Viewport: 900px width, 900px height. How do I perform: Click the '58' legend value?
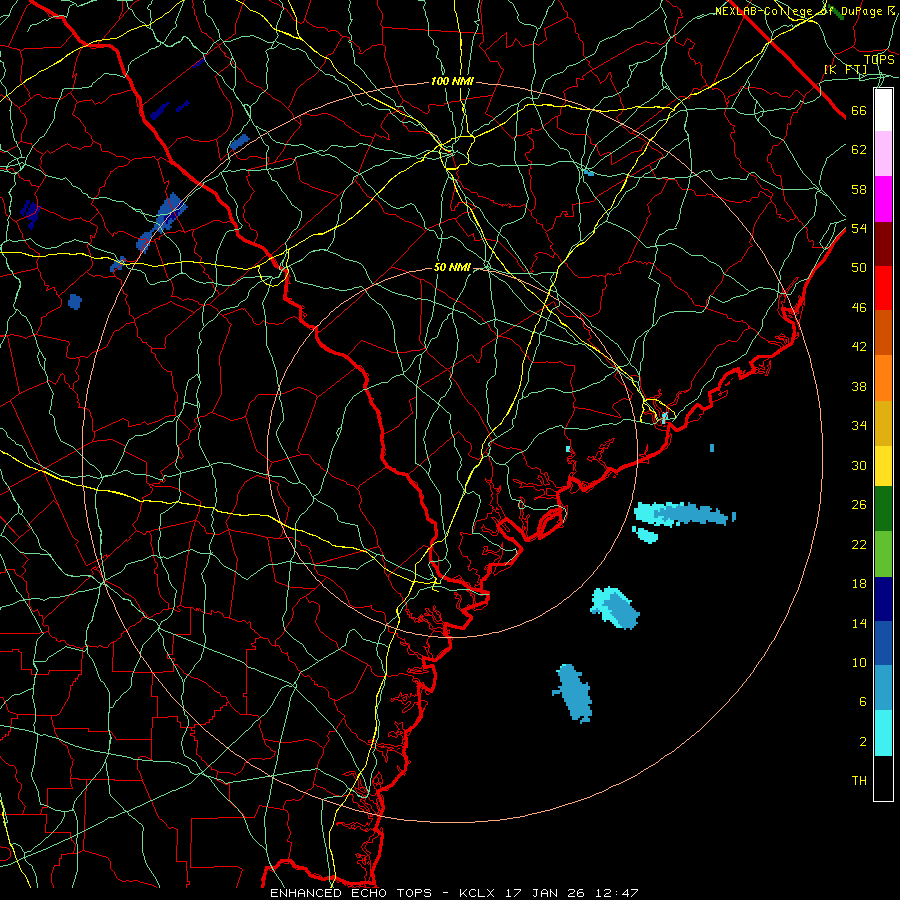[x=859, y=189]
